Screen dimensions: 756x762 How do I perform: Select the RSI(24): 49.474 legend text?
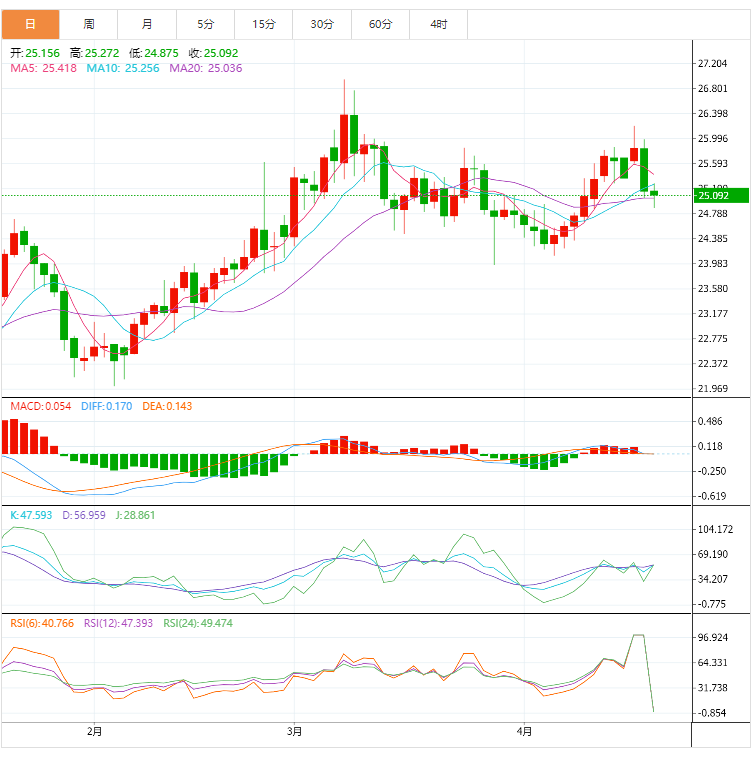click(x=200, y=622)
